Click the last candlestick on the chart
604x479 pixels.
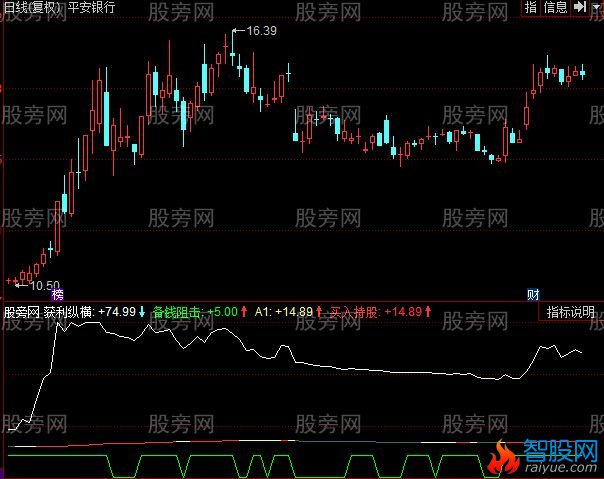point(582,72)
